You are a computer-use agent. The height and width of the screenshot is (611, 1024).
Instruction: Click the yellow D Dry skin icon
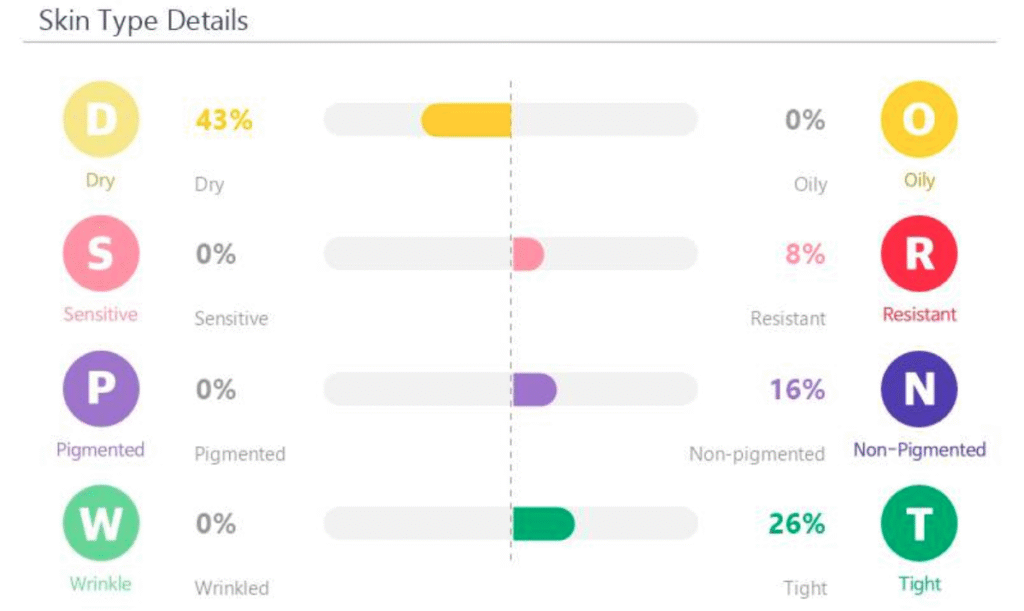[100, 119]
